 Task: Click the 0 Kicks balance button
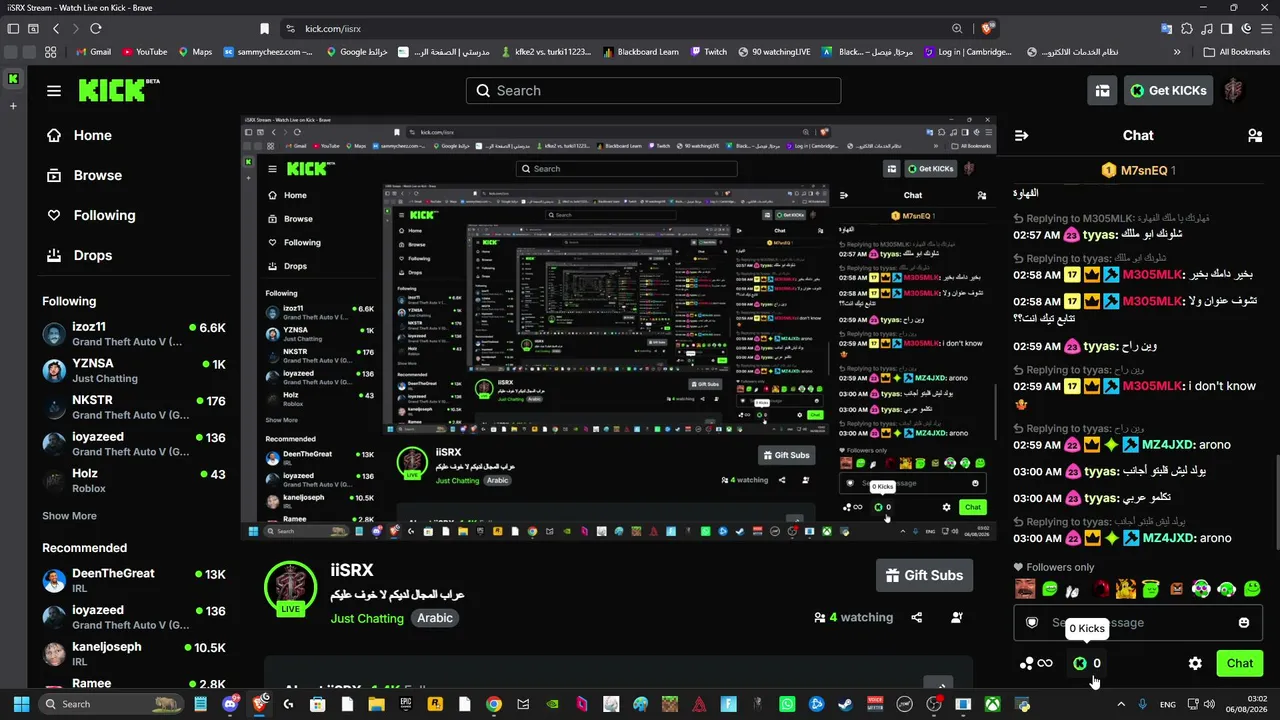1087,663
